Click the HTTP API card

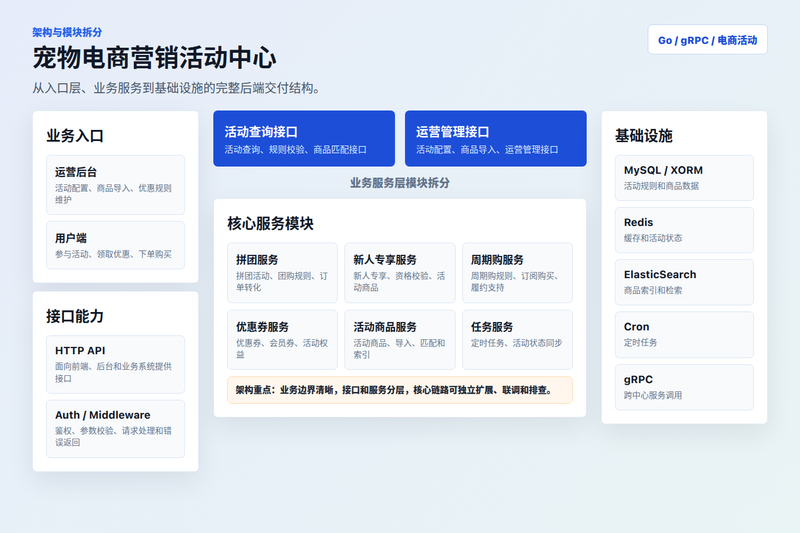[x=115, y=364]
